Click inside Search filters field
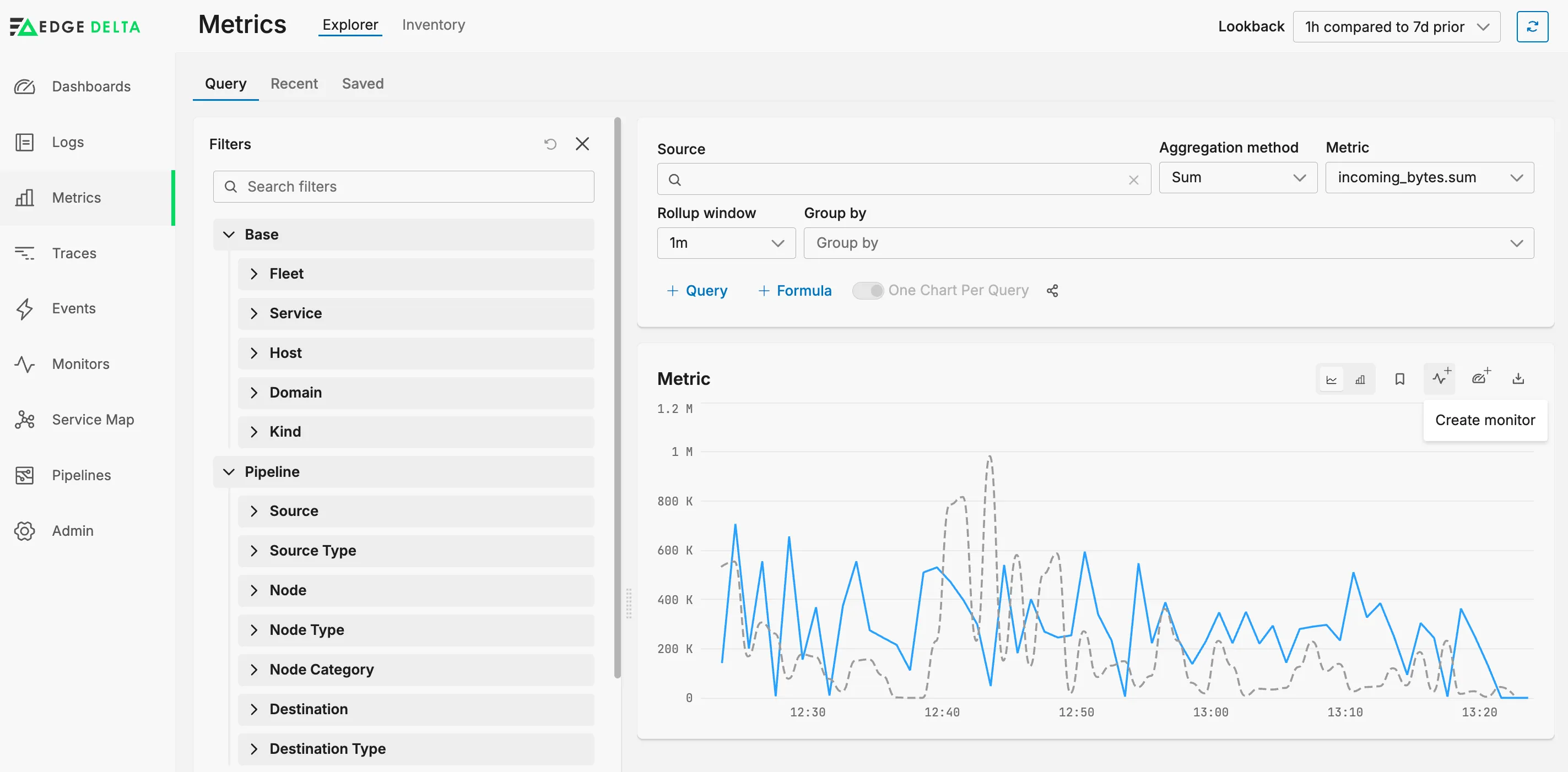Image resolution: width=1568 pixels, height=772 pixels. click(403, 187)
